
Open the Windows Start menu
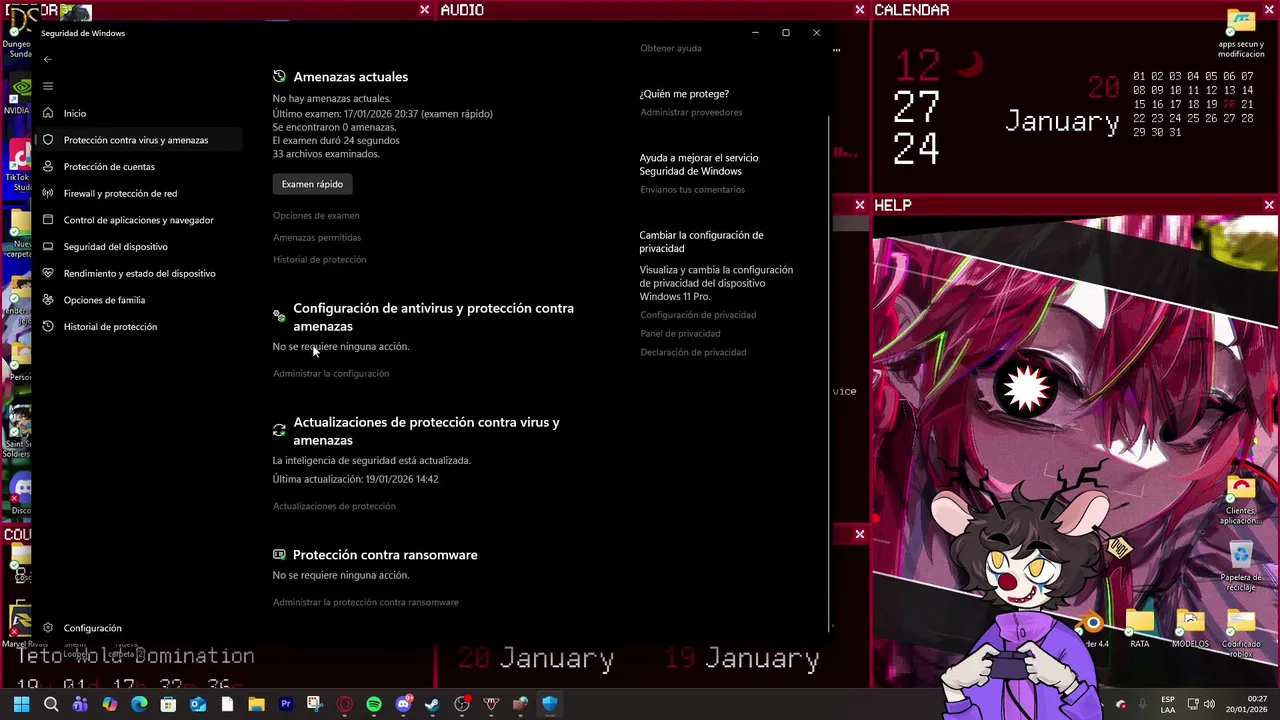(x=21, y=704)
